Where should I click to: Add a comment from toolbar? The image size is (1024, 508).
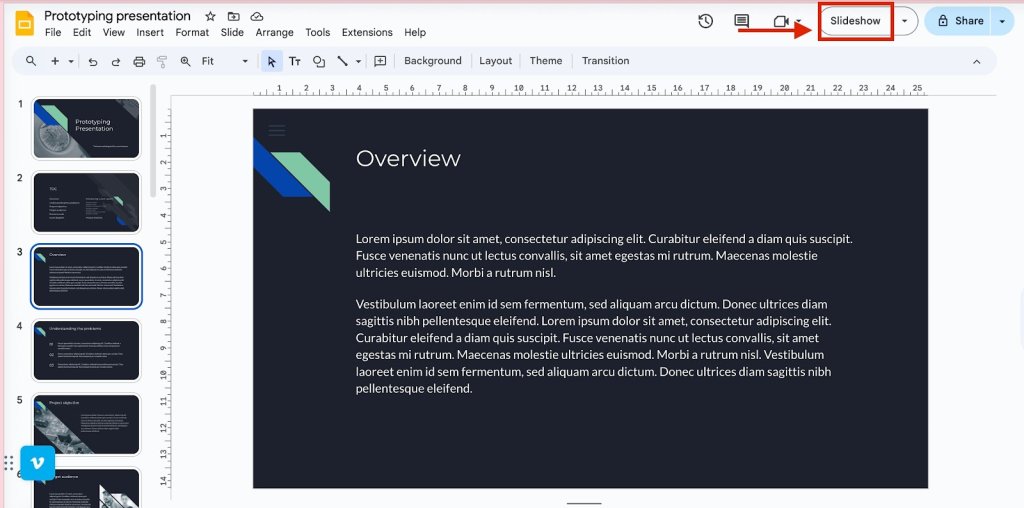tap(380, 61)
